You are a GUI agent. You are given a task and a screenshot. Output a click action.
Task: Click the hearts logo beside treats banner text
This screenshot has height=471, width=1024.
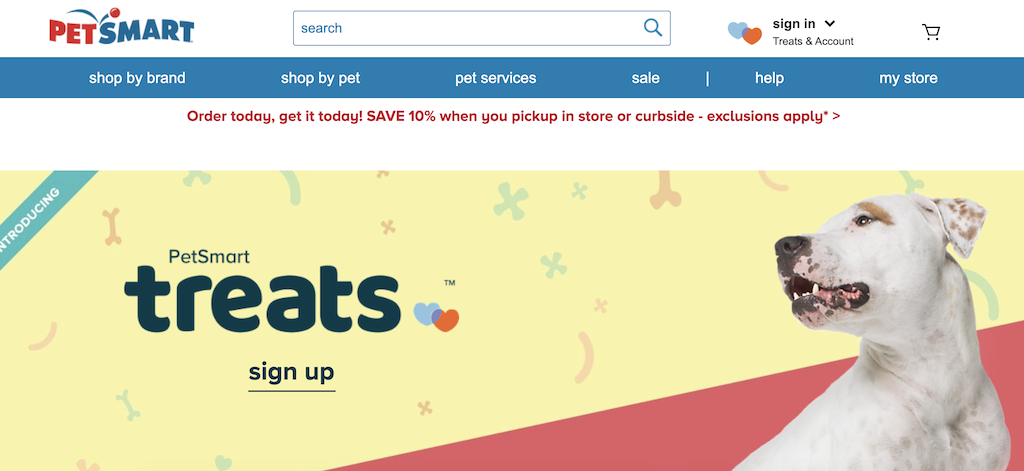click(436, 317)
